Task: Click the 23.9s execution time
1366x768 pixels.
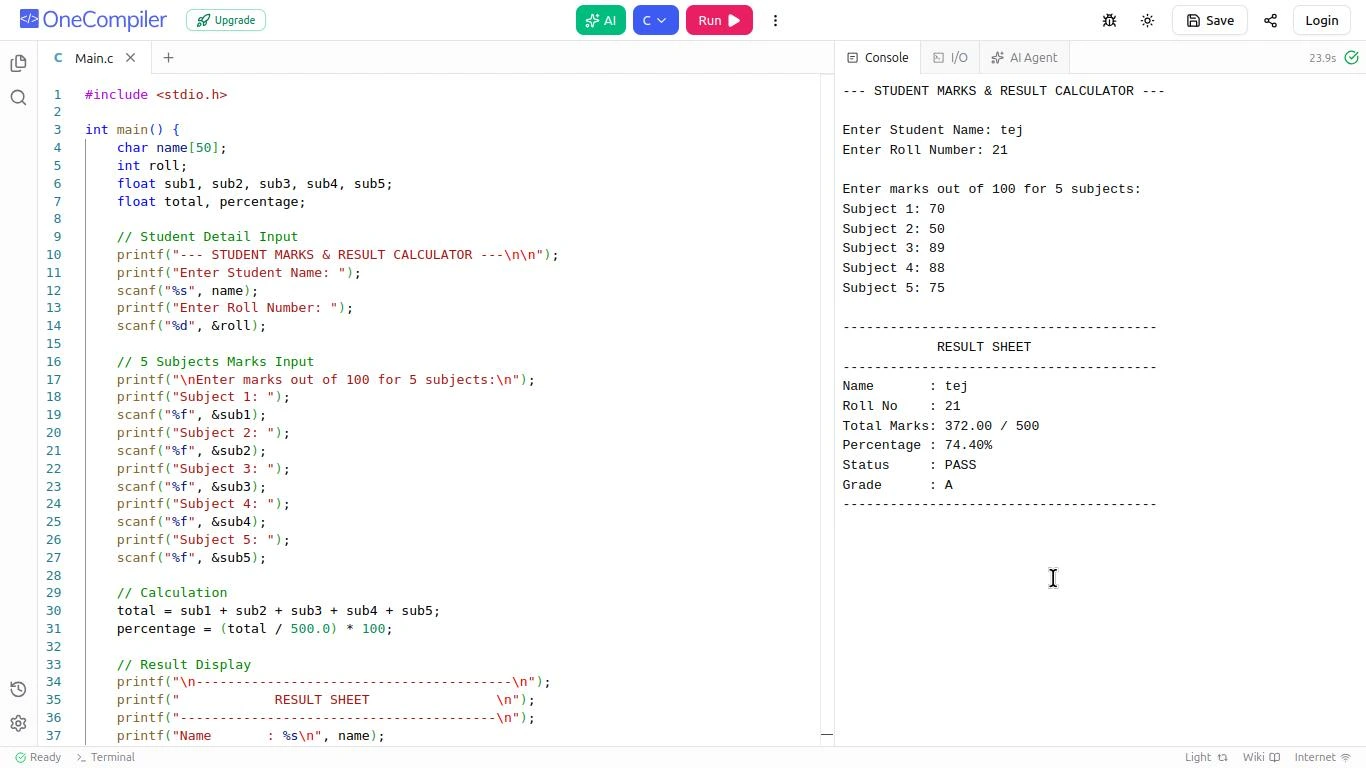Action: coord(1322,58)
